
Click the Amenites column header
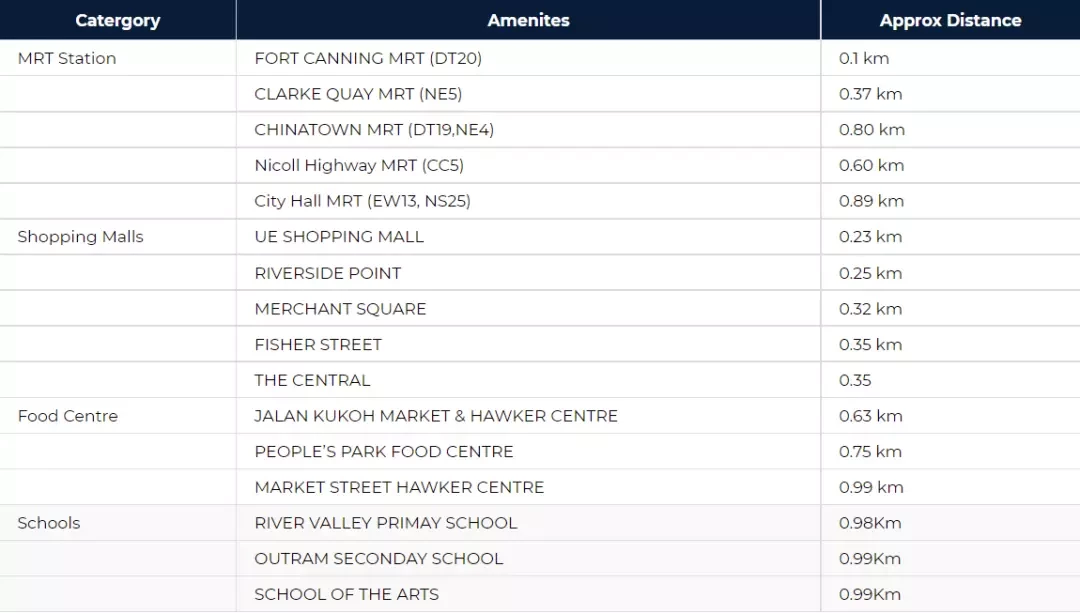[528, 21]
